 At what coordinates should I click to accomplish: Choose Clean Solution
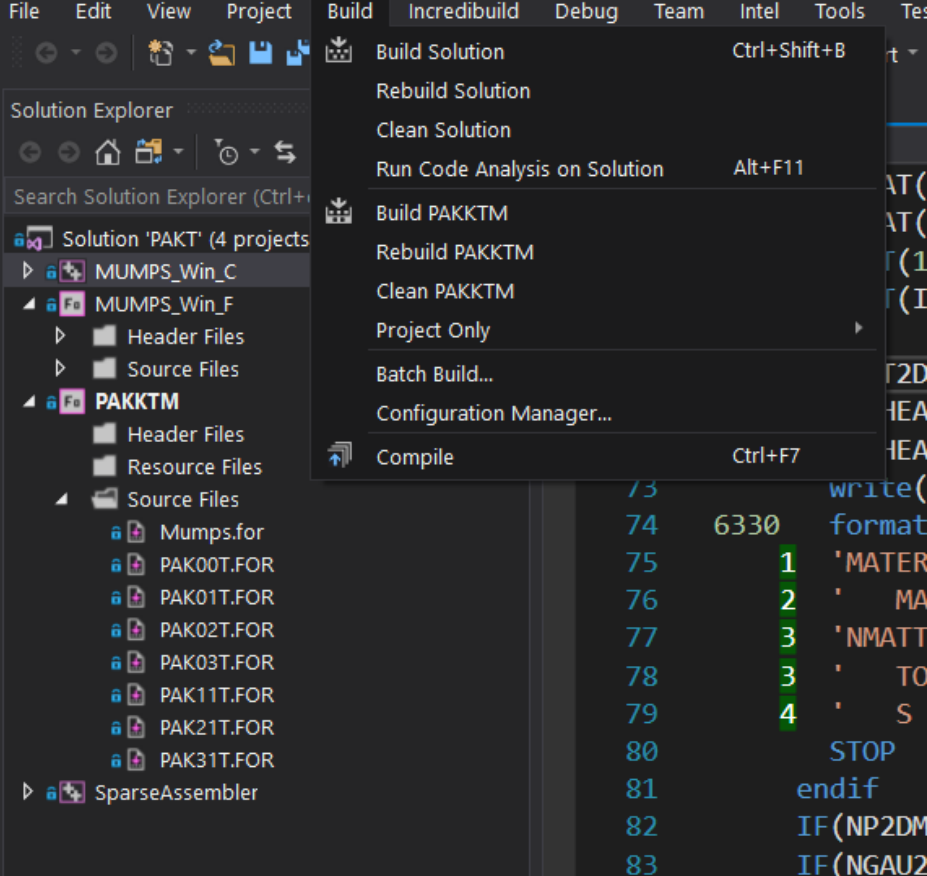[x=597, y=130]
